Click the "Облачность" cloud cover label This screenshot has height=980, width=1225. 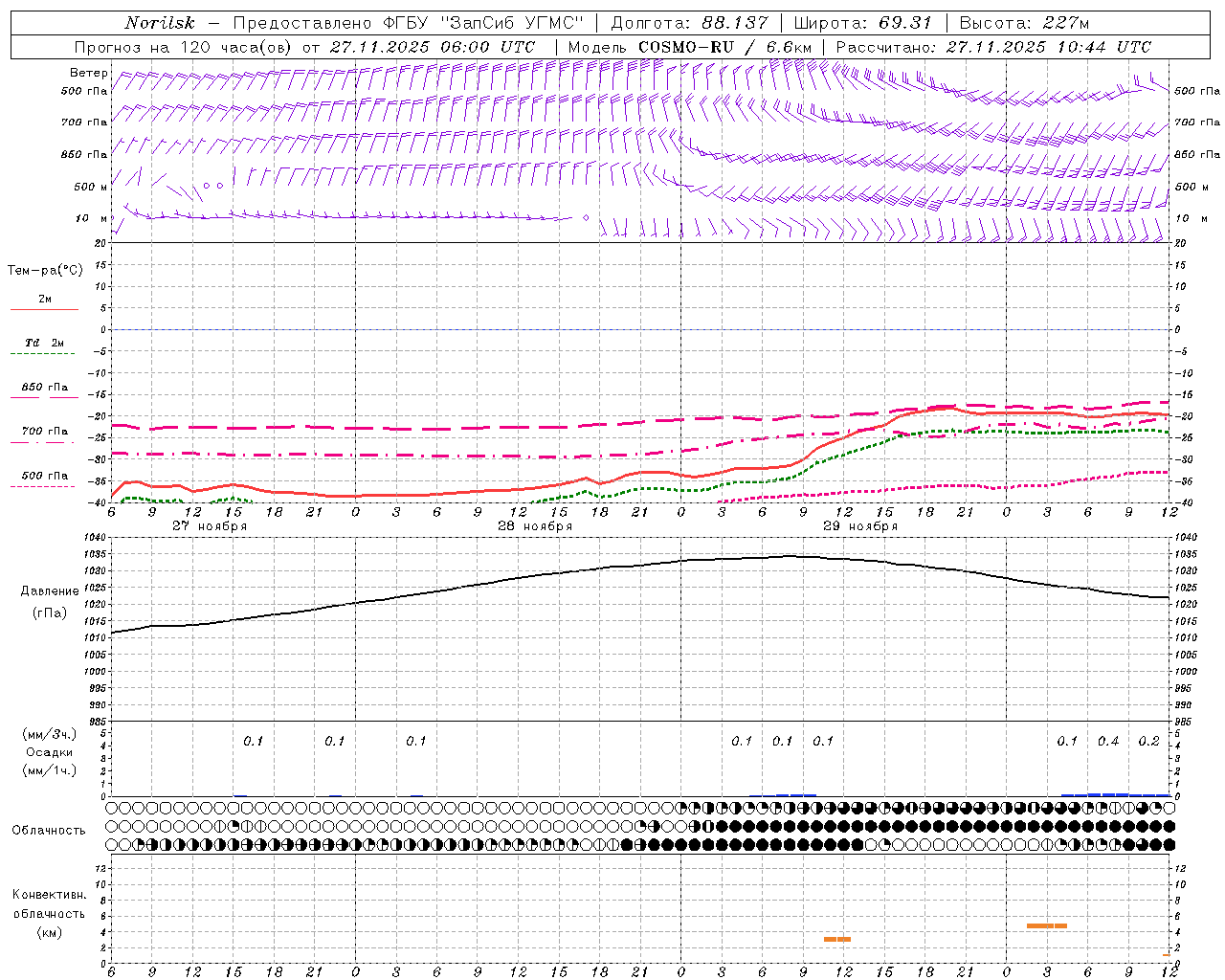49,830
